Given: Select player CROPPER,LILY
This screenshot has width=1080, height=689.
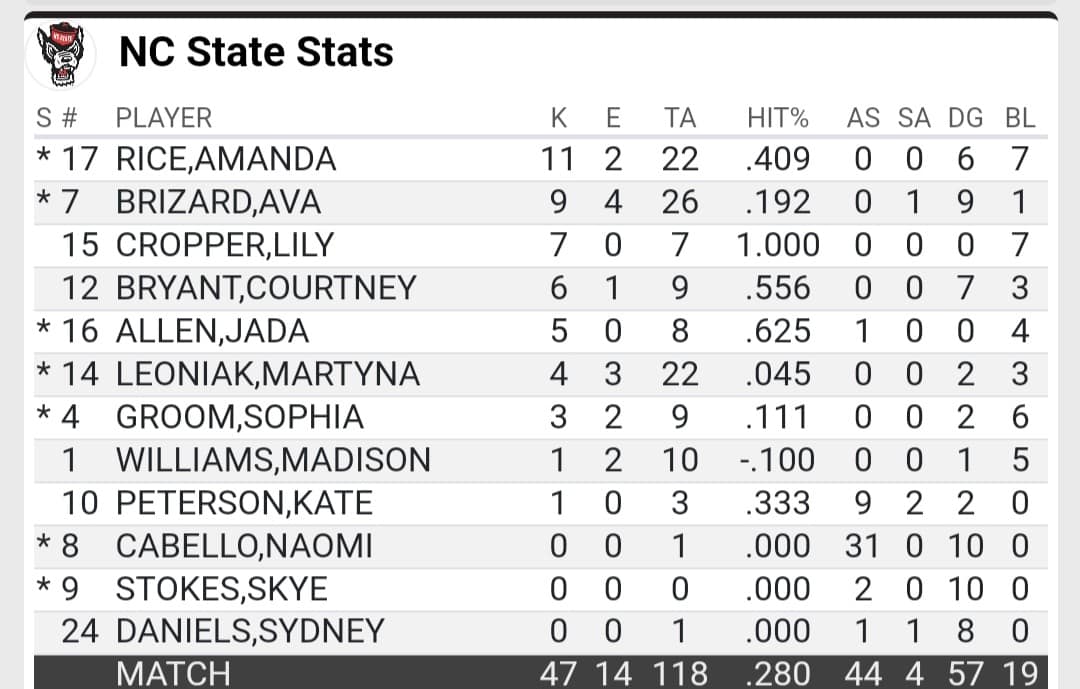Looking at the screenshot, I should (225, 246).
